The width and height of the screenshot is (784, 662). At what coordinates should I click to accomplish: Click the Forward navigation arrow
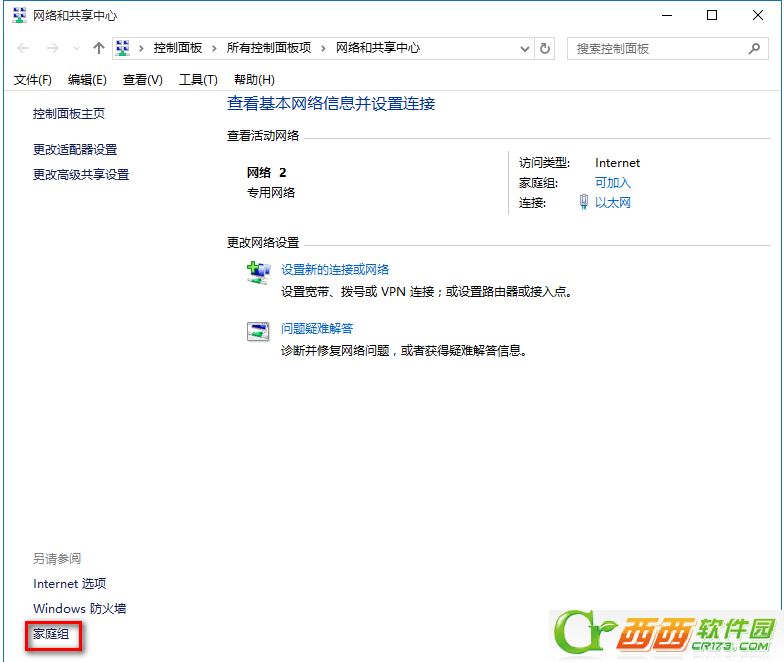[x=52, y=48]
